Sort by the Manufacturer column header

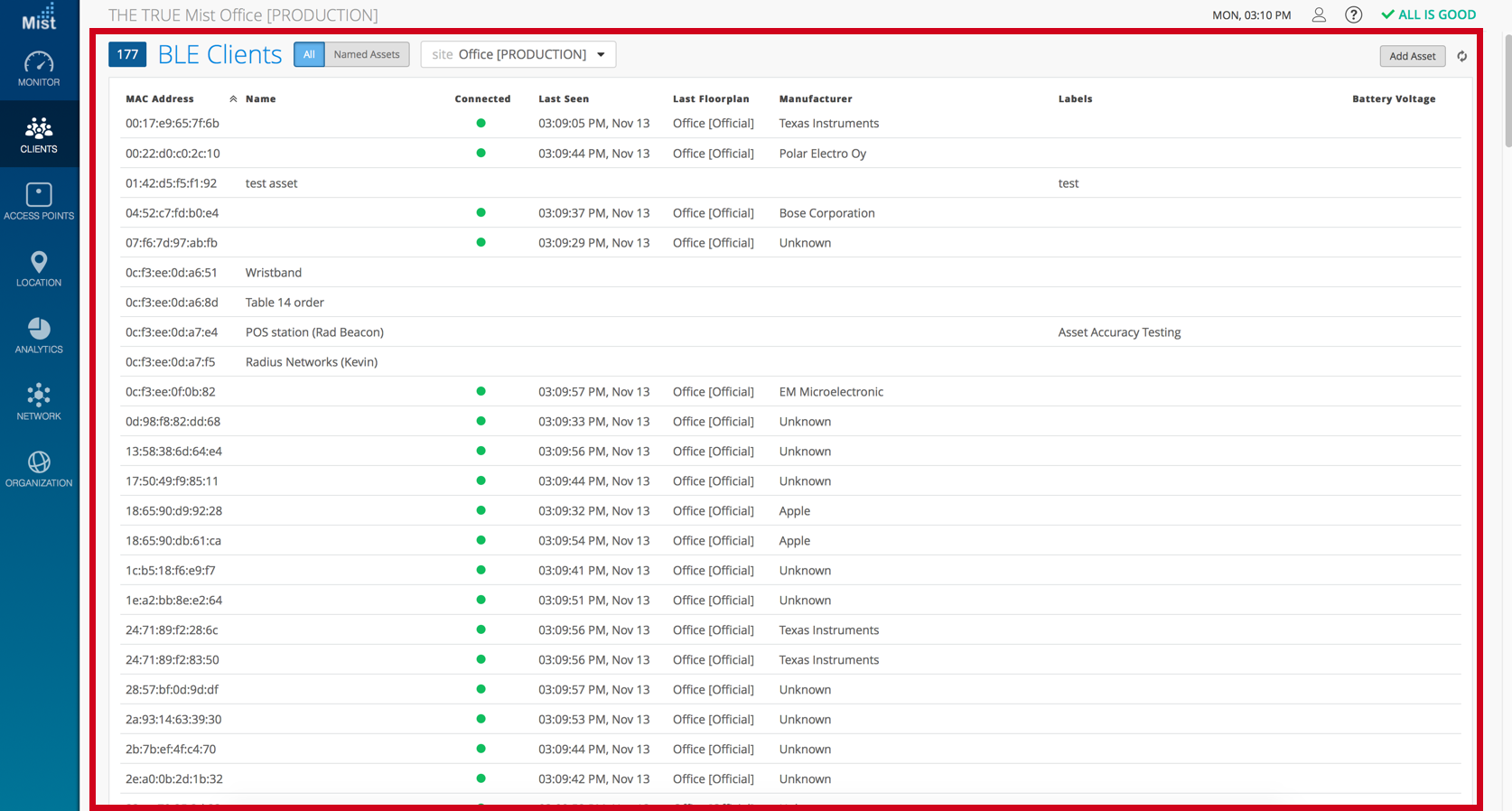[815, 98]
